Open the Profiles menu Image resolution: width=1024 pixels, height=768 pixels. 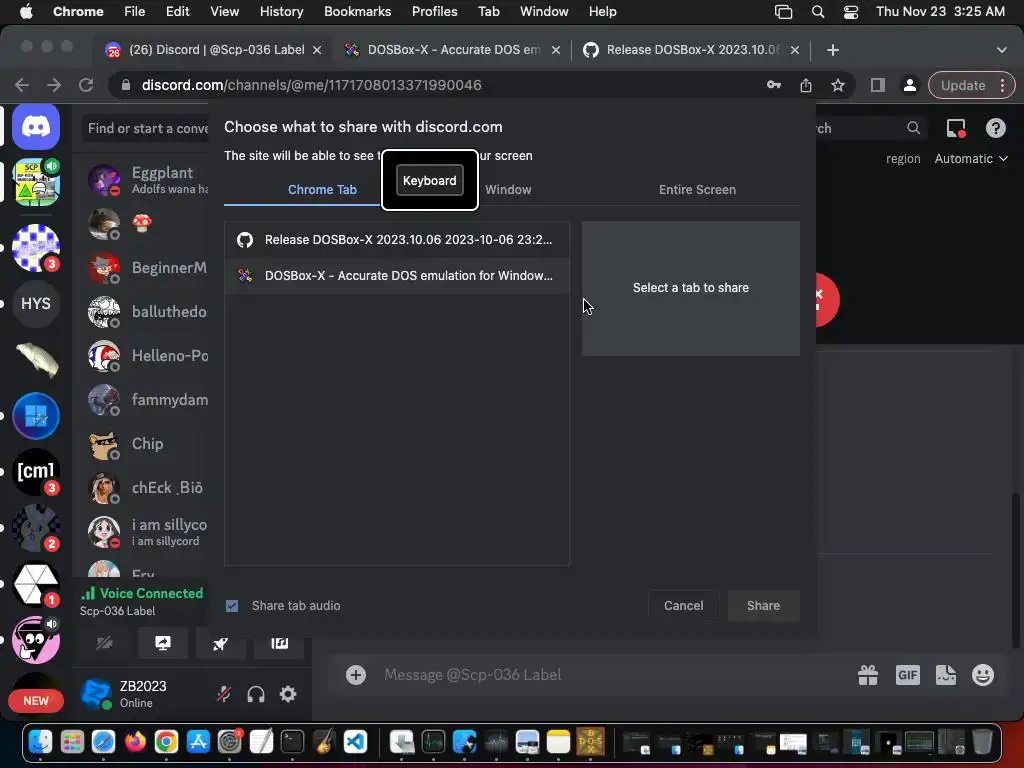[x=434, y=12]
